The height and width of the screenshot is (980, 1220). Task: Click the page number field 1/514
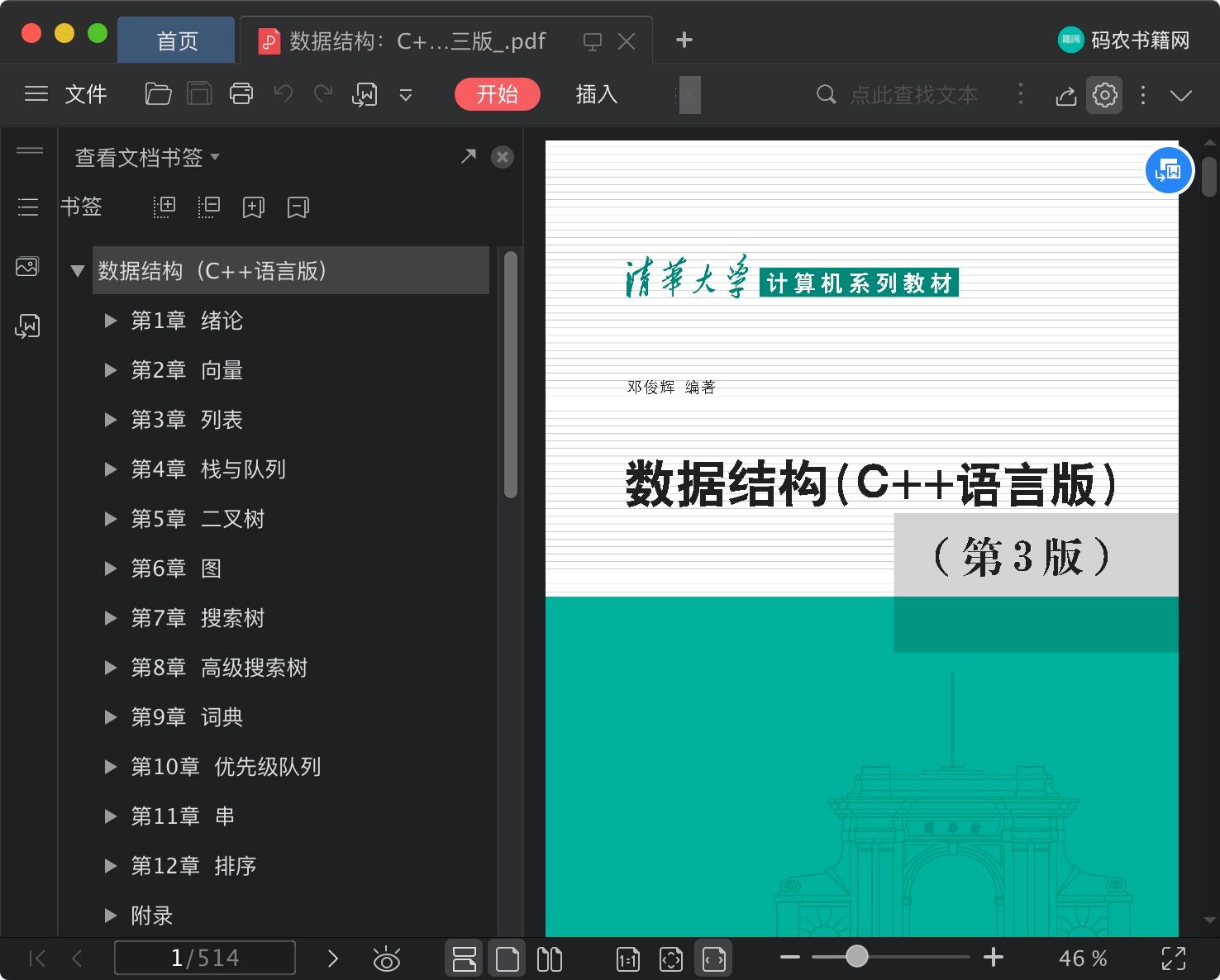tap(205, 959)
